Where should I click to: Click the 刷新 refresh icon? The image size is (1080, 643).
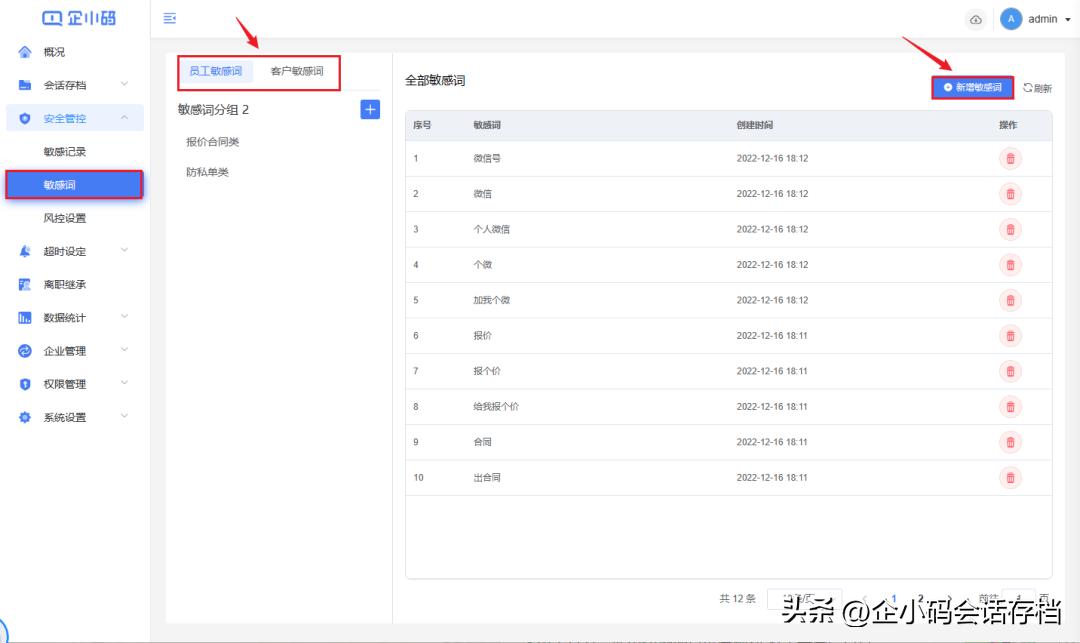point(1040,88)
